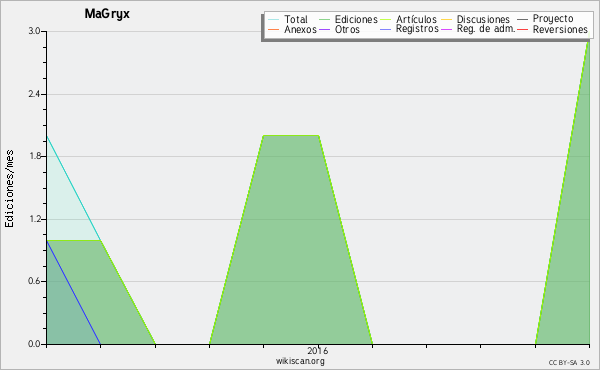Viewport: 600px width, 370px height.
Task: Click the 'Artículos' legend label
Action: (416, 19)
